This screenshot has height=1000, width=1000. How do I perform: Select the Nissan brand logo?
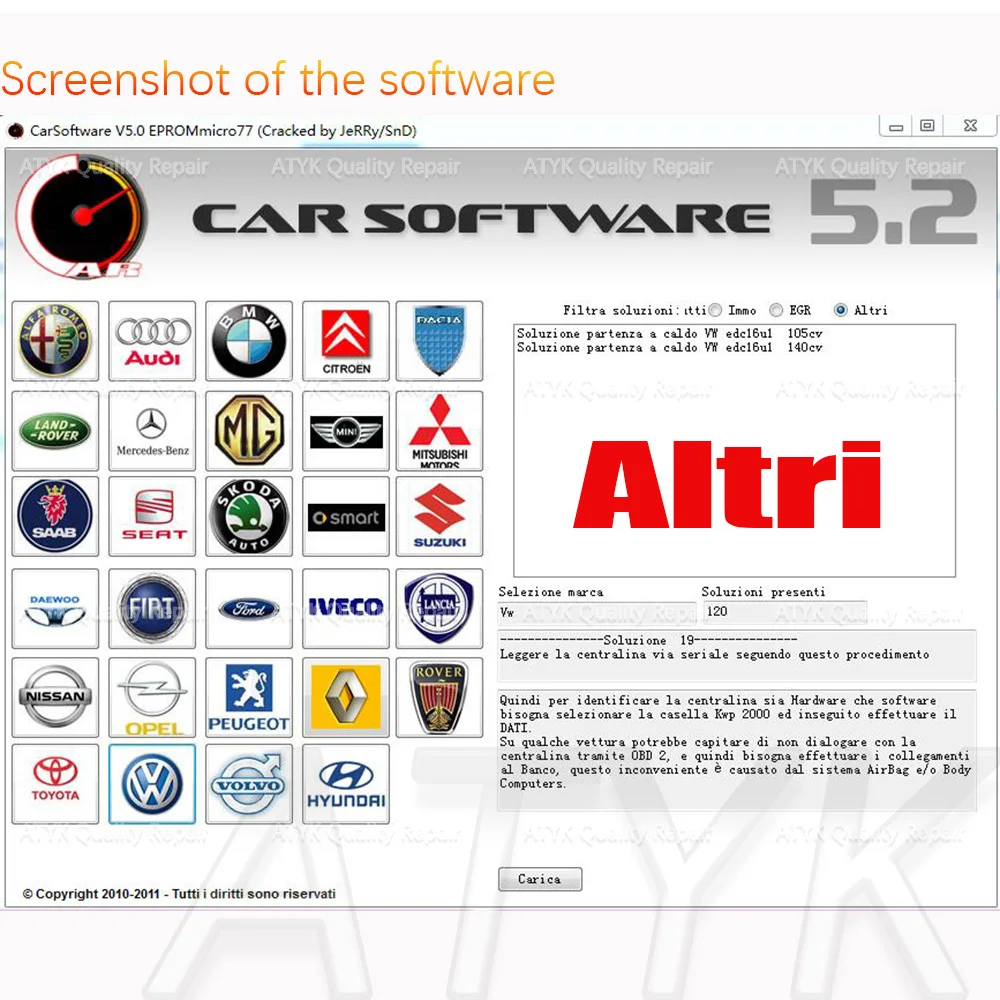tap(55, 698)
